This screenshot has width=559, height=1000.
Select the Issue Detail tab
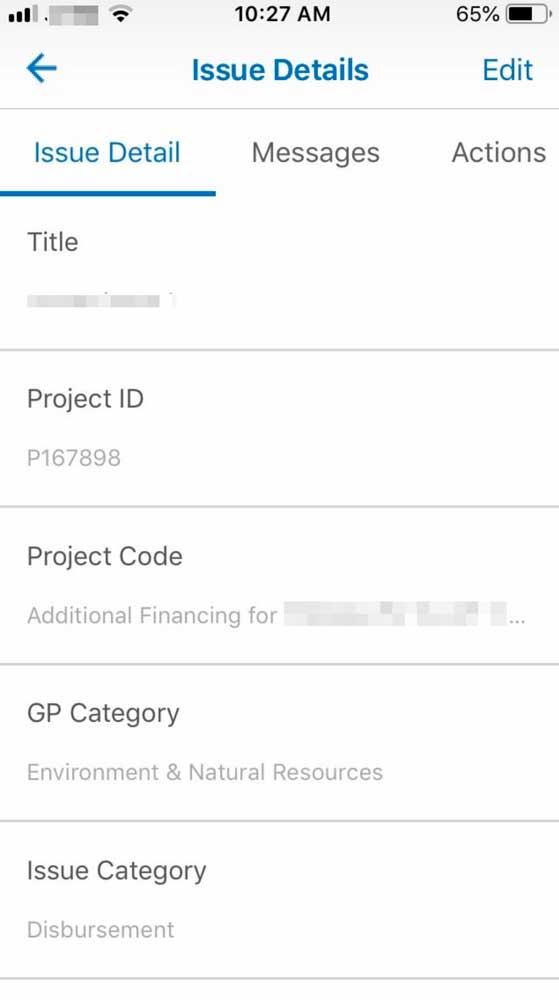coord(107,153)
